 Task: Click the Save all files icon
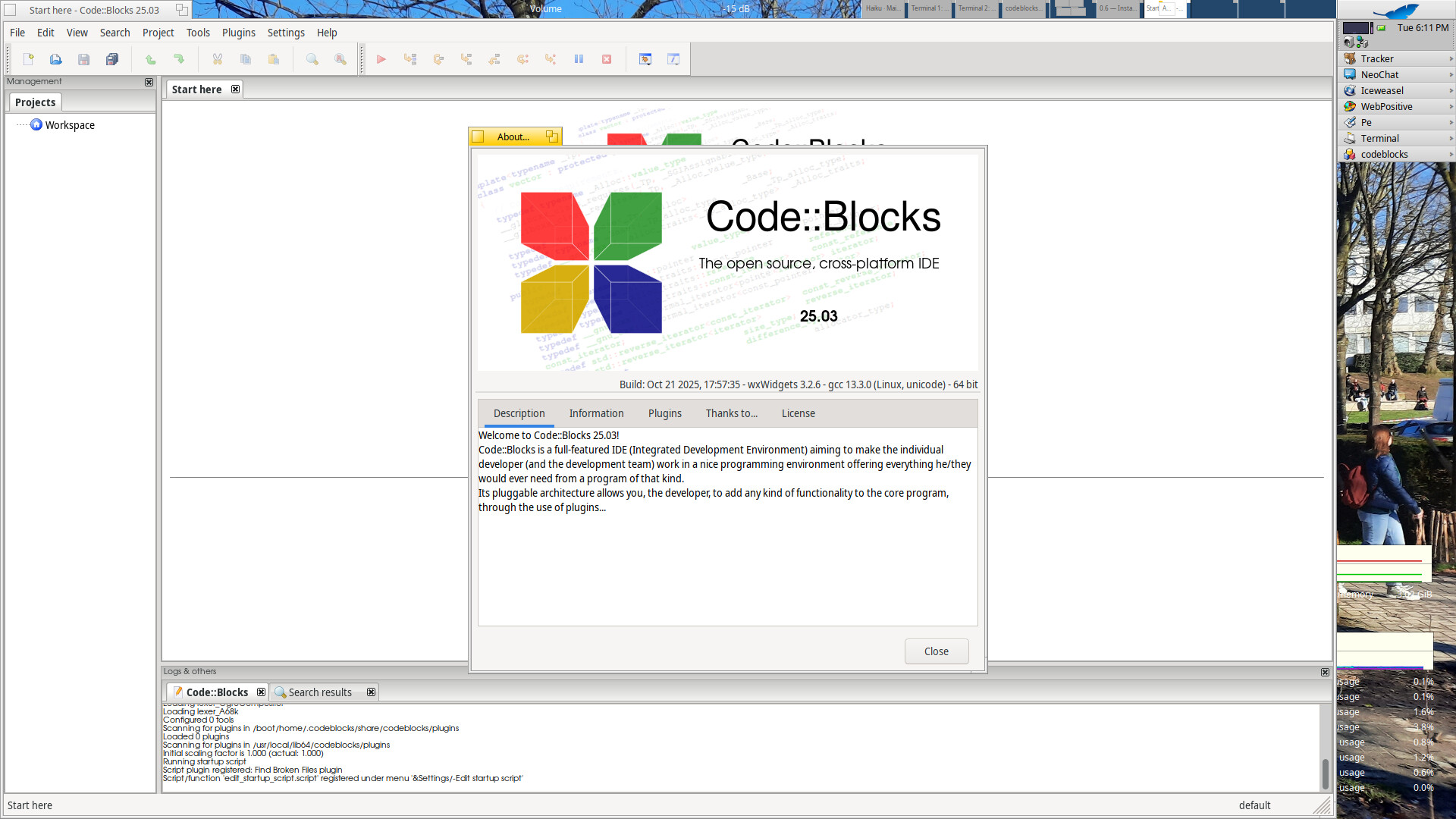(112, 59)
